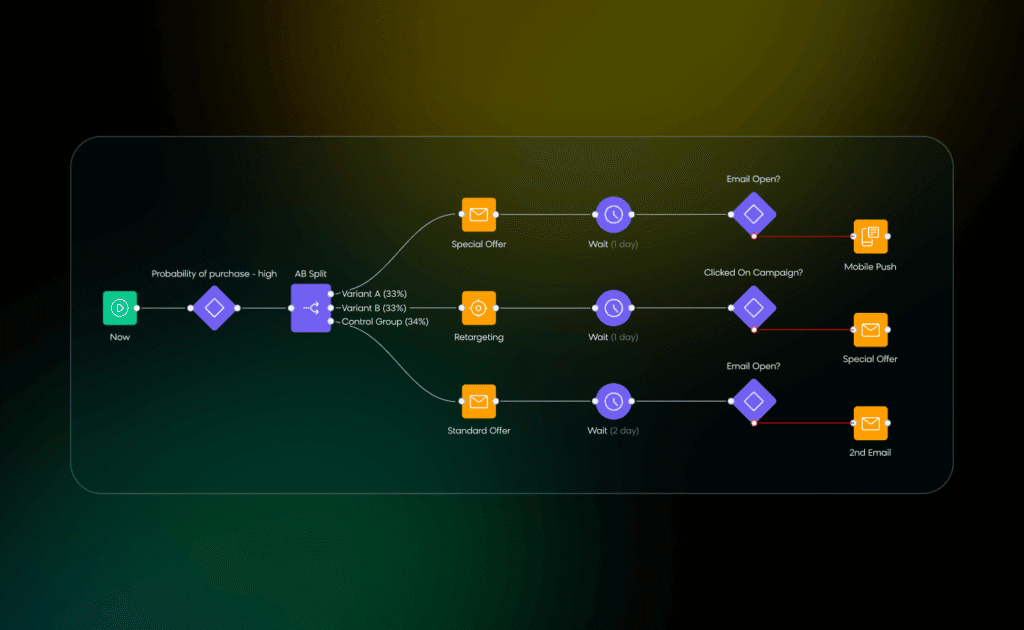Click the Email Open? diamond above 2nd Email
The image size is (1024, 630).
(753, 400)
